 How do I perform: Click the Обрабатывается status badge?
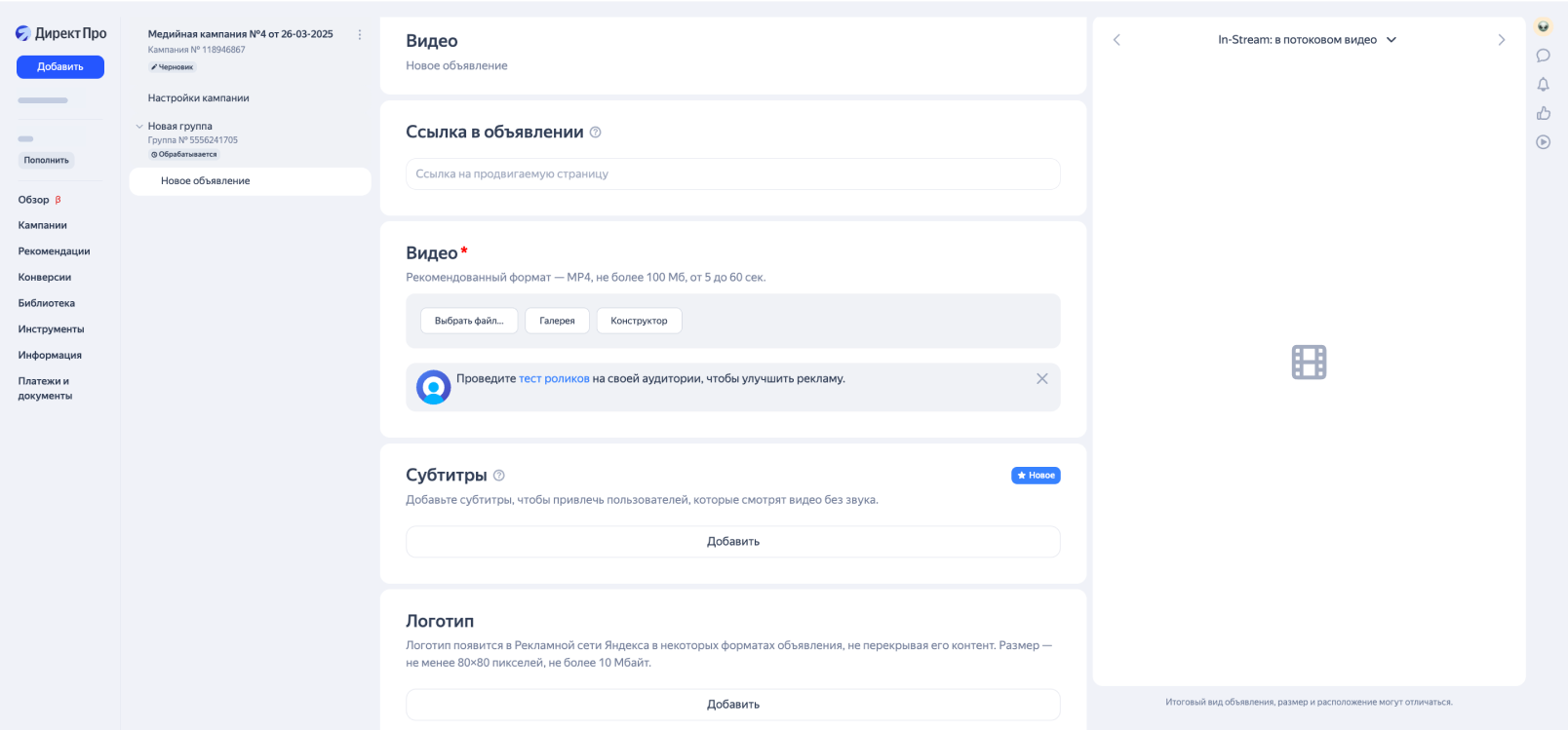pyautogui.click(x=184, y=155)
